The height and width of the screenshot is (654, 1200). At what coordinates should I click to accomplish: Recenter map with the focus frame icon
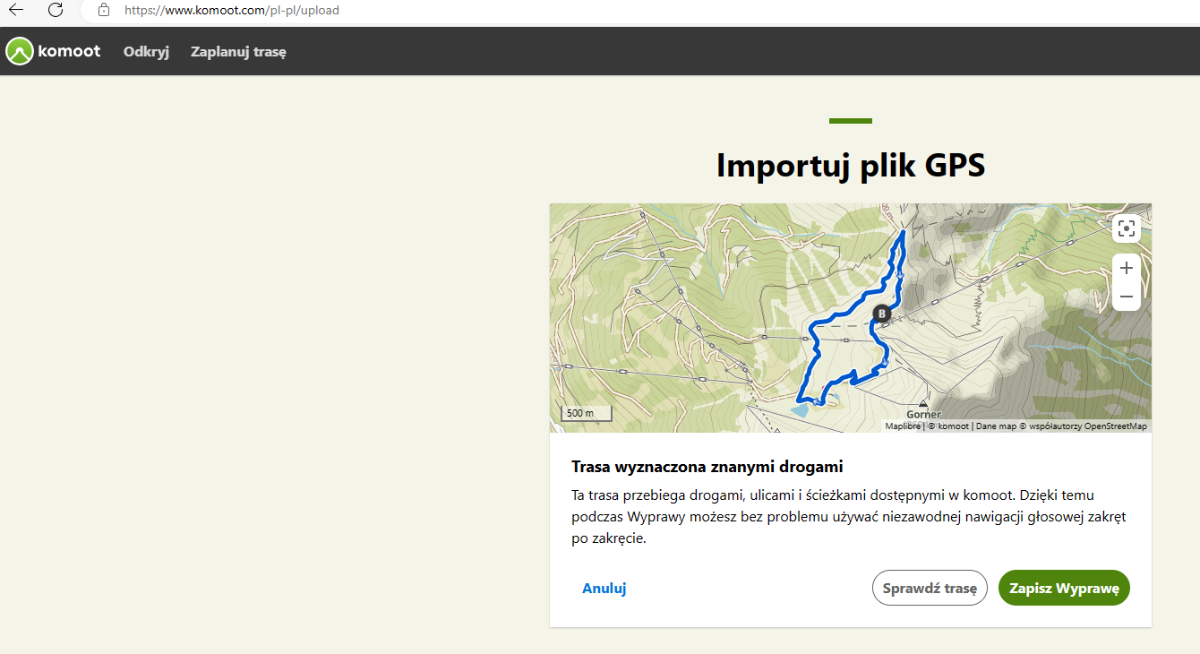[1126, 229]
